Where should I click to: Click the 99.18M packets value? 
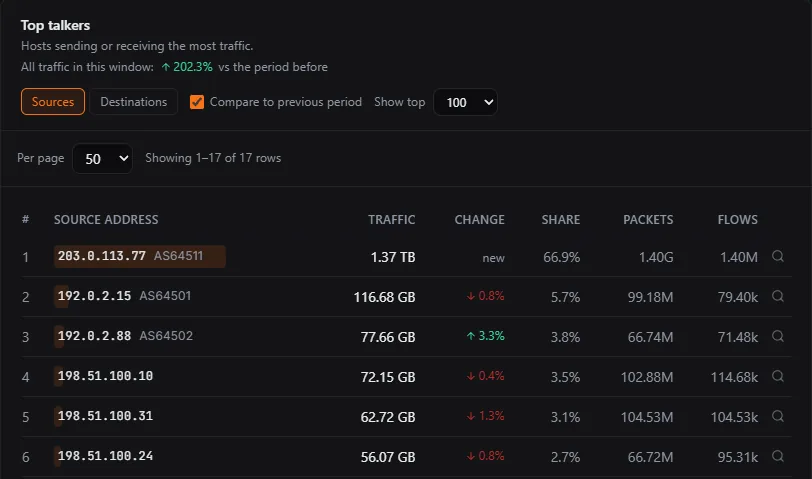tap(650, 297)
